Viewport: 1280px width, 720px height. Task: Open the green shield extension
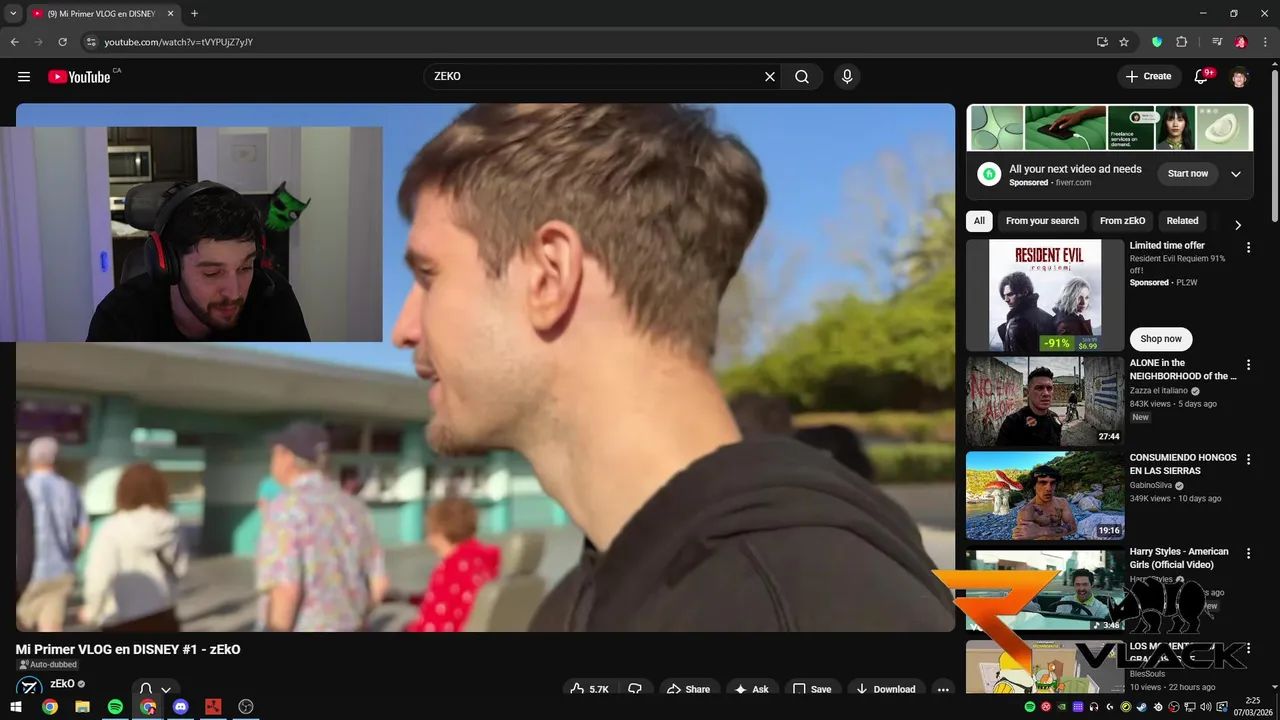(x=1157, y=42)
